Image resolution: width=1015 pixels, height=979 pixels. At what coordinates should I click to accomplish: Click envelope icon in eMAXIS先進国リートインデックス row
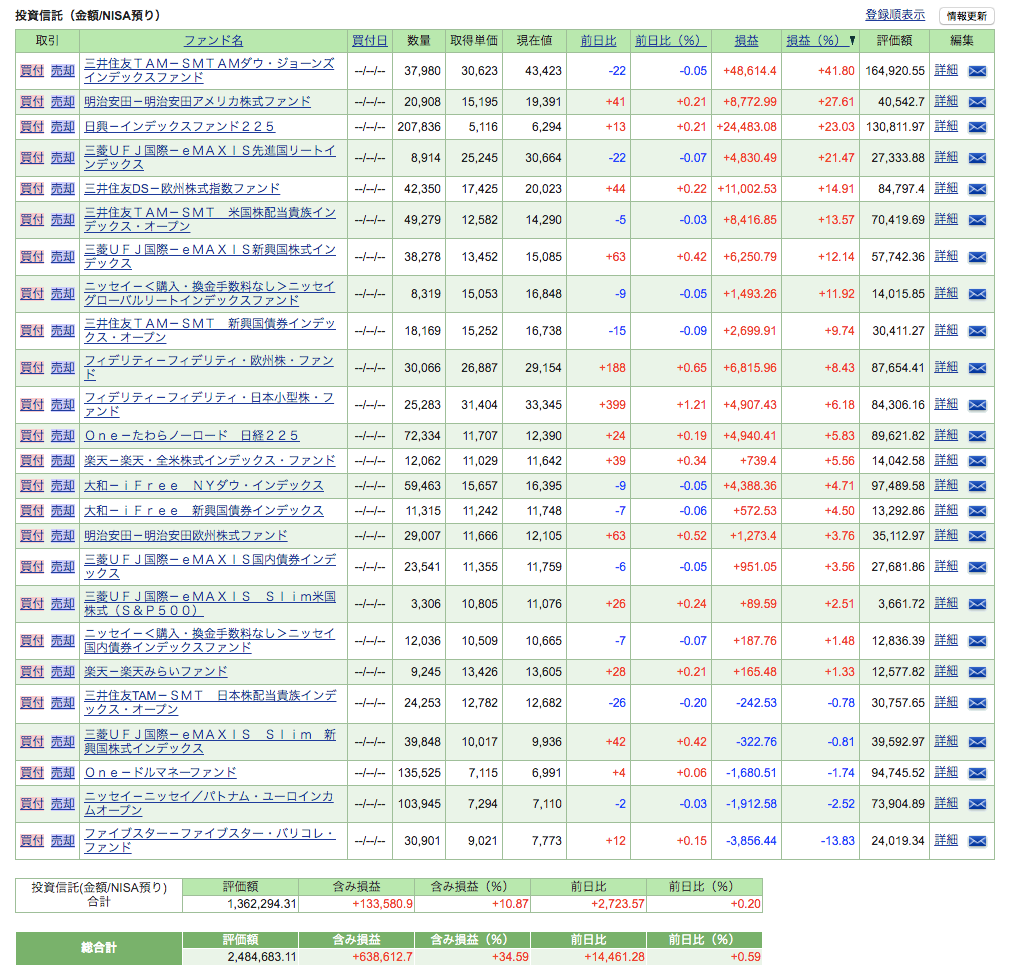tap(977, 158)
